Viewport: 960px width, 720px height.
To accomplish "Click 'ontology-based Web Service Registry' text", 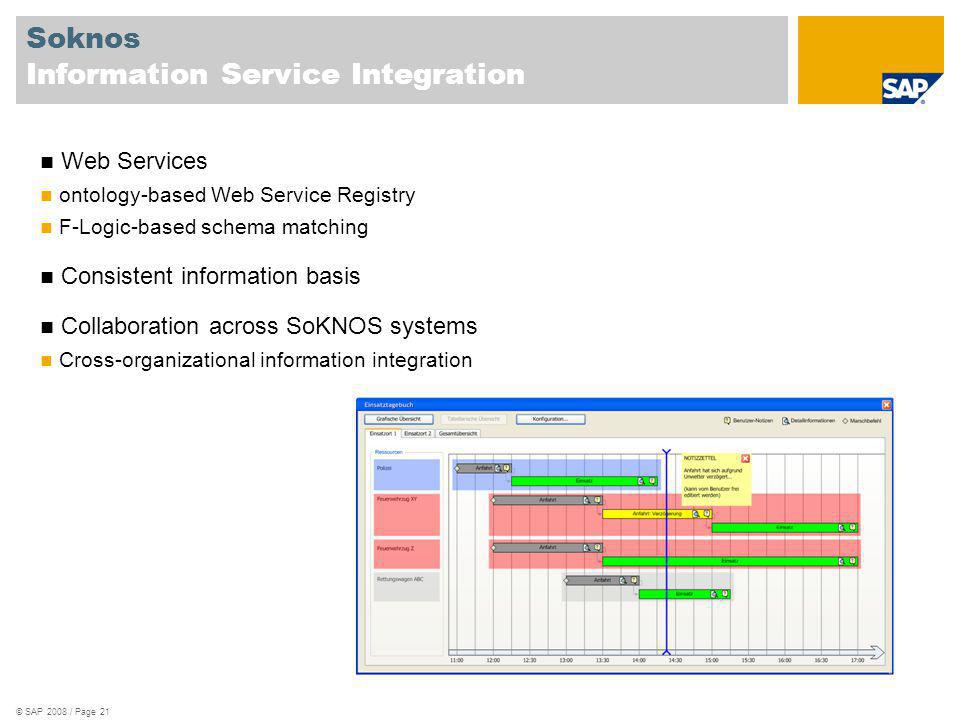I will point(237,195).
